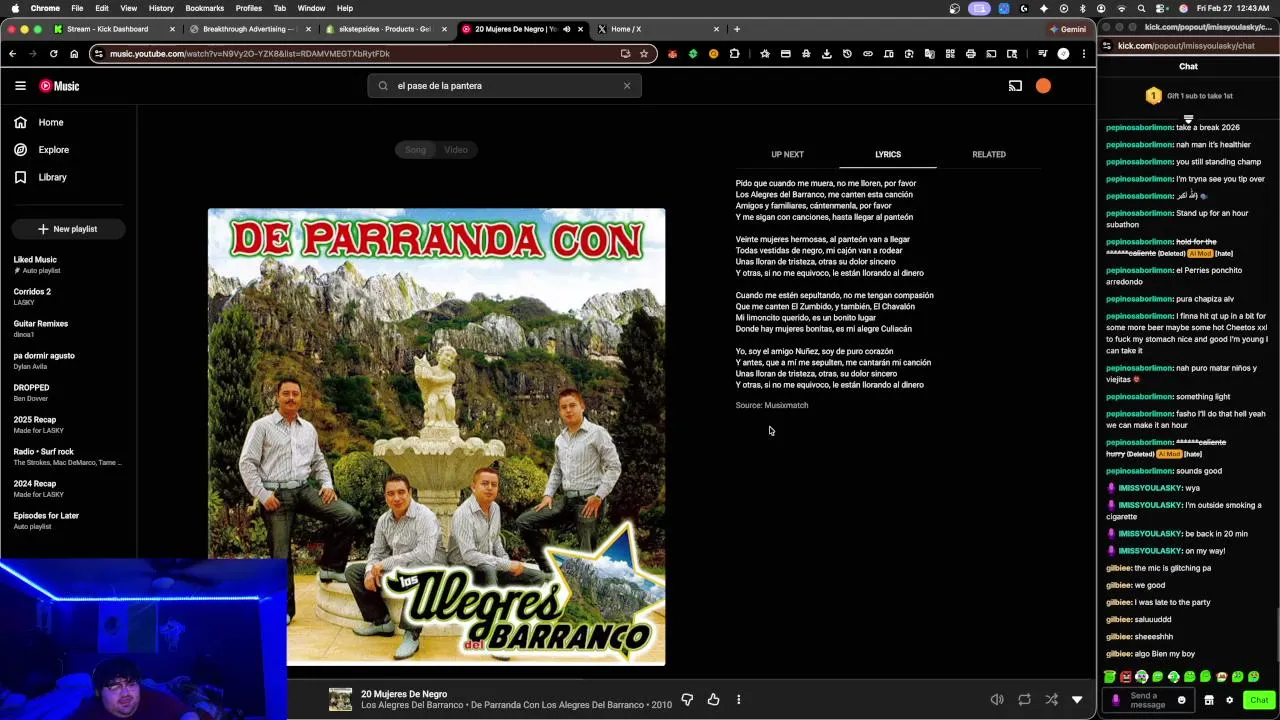This screenshot has width=1280, height=720.
Task: Open the UP NEXT tab
Action: click(x=787, y=154)
